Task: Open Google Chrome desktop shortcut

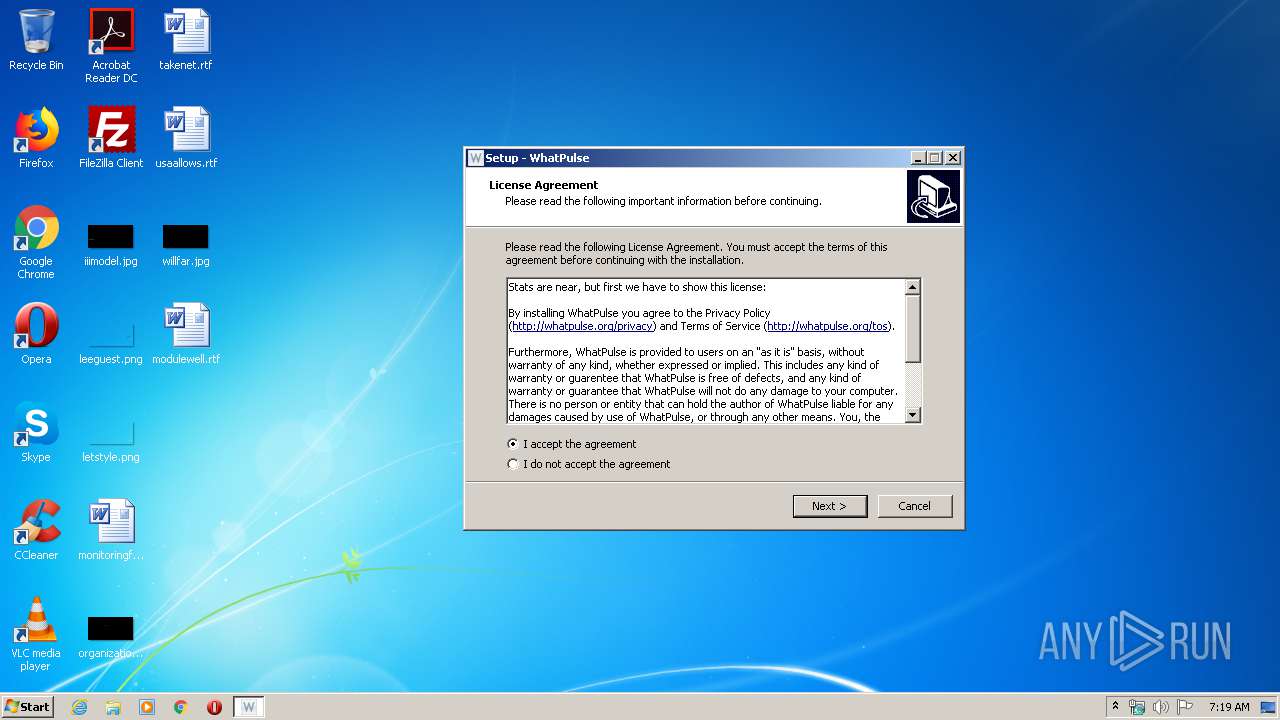Action: coord(36,242)
